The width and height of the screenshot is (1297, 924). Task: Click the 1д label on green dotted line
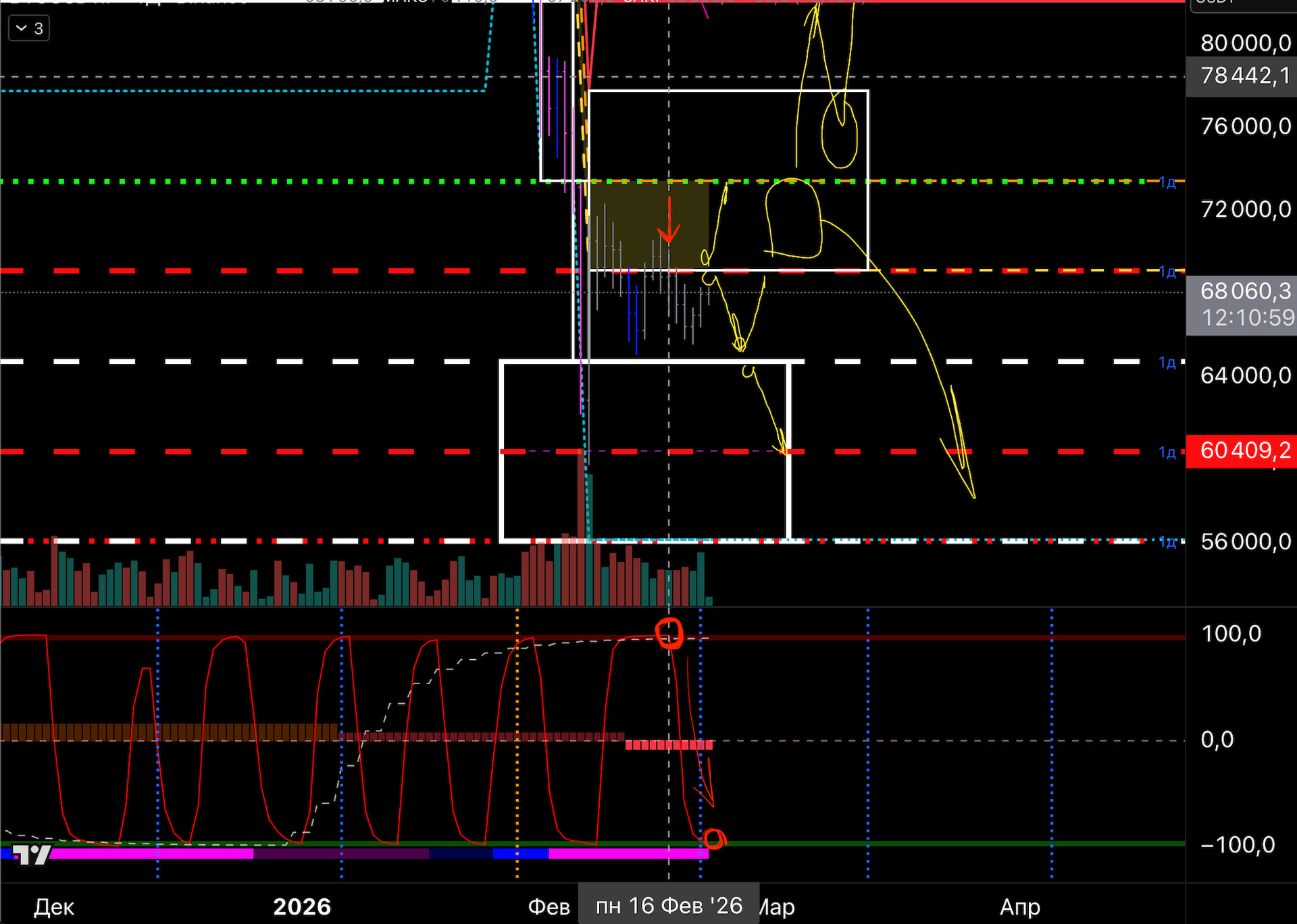(x=1167, y=182)
